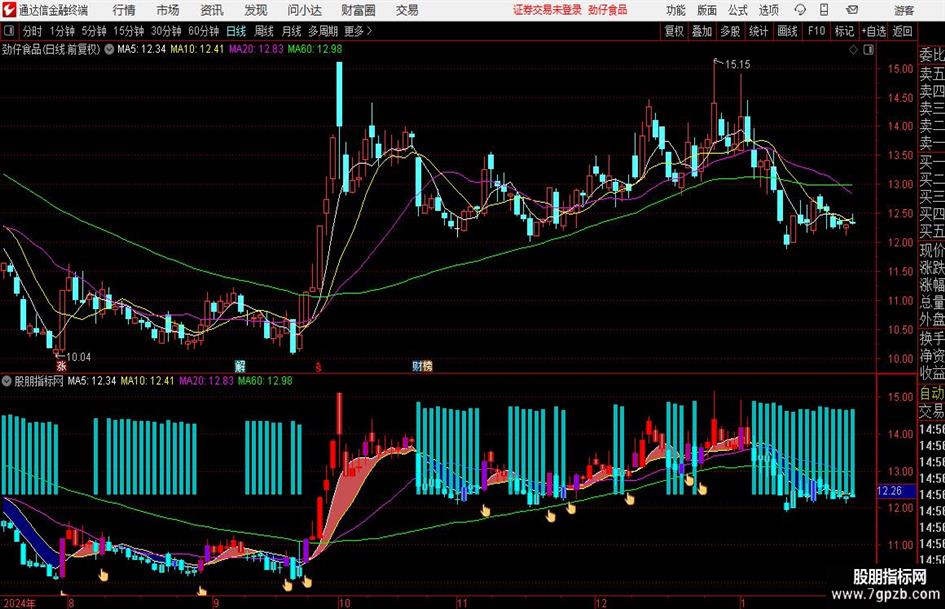
Task: Switch to 月线 monthly tab
Action: click(291, 31)
